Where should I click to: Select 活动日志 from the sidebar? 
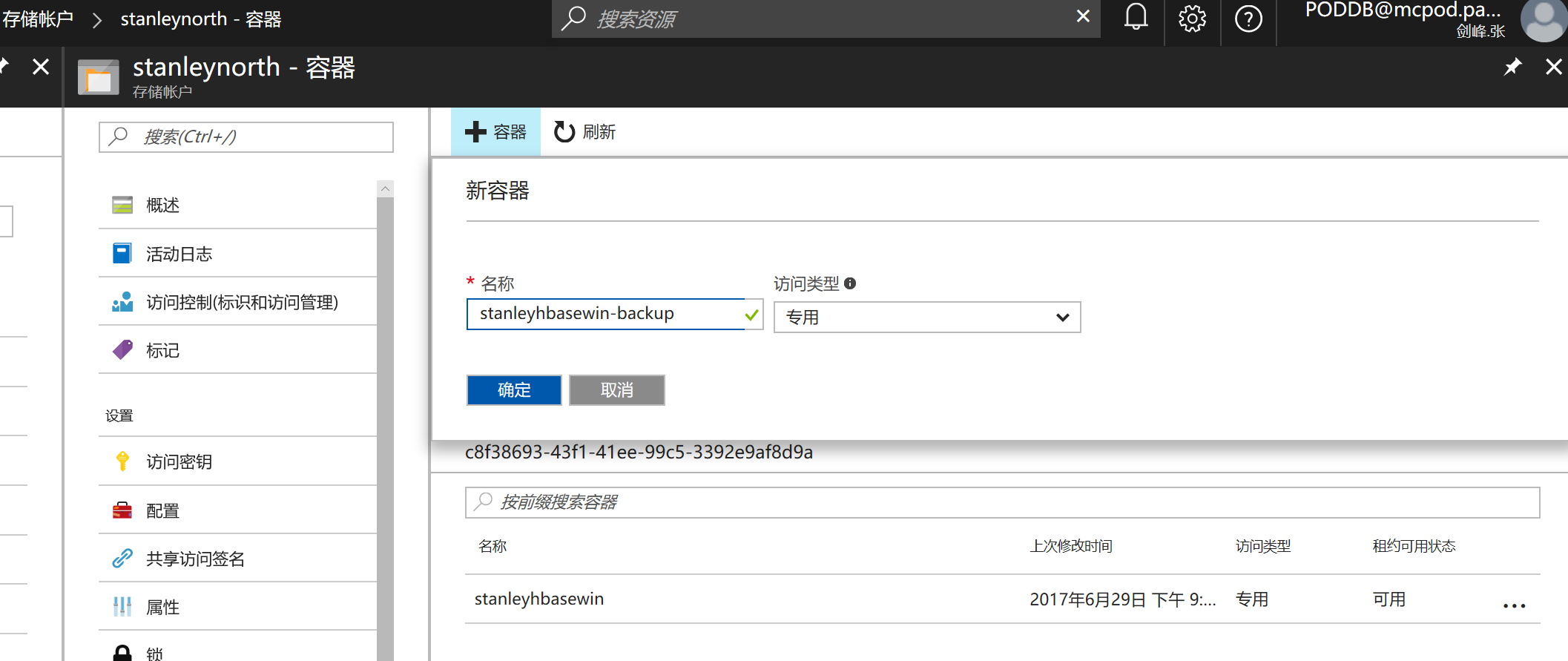tap(179, 254)
